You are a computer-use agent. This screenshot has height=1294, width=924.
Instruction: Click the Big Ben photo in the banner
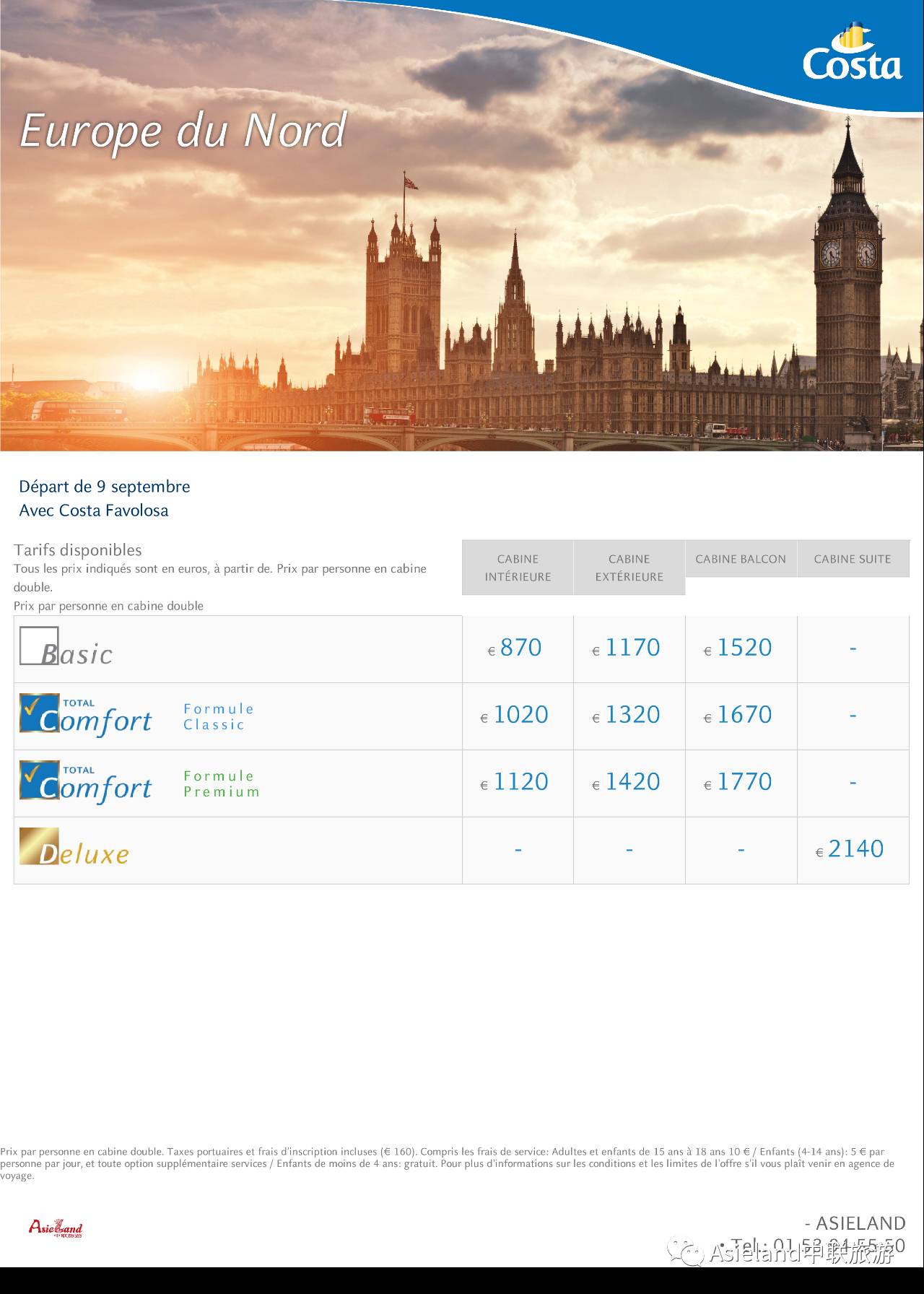[x=847, y=282]
